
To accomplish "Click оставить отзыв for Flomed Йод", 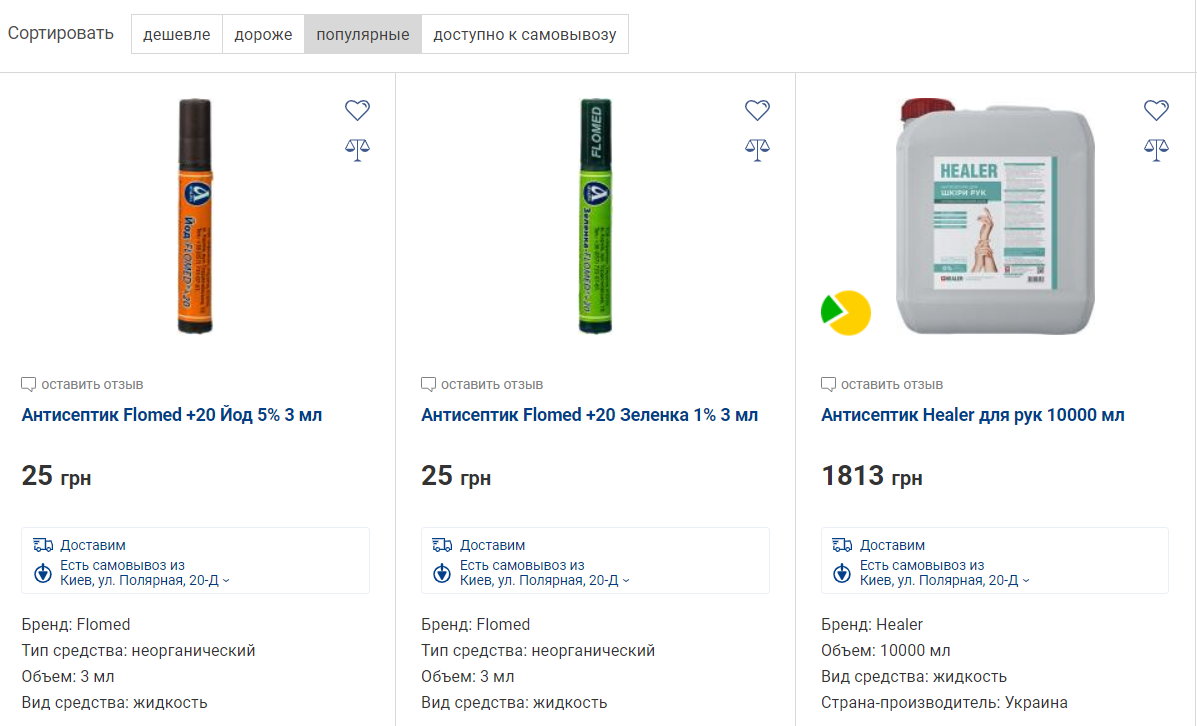I will 92,384.
